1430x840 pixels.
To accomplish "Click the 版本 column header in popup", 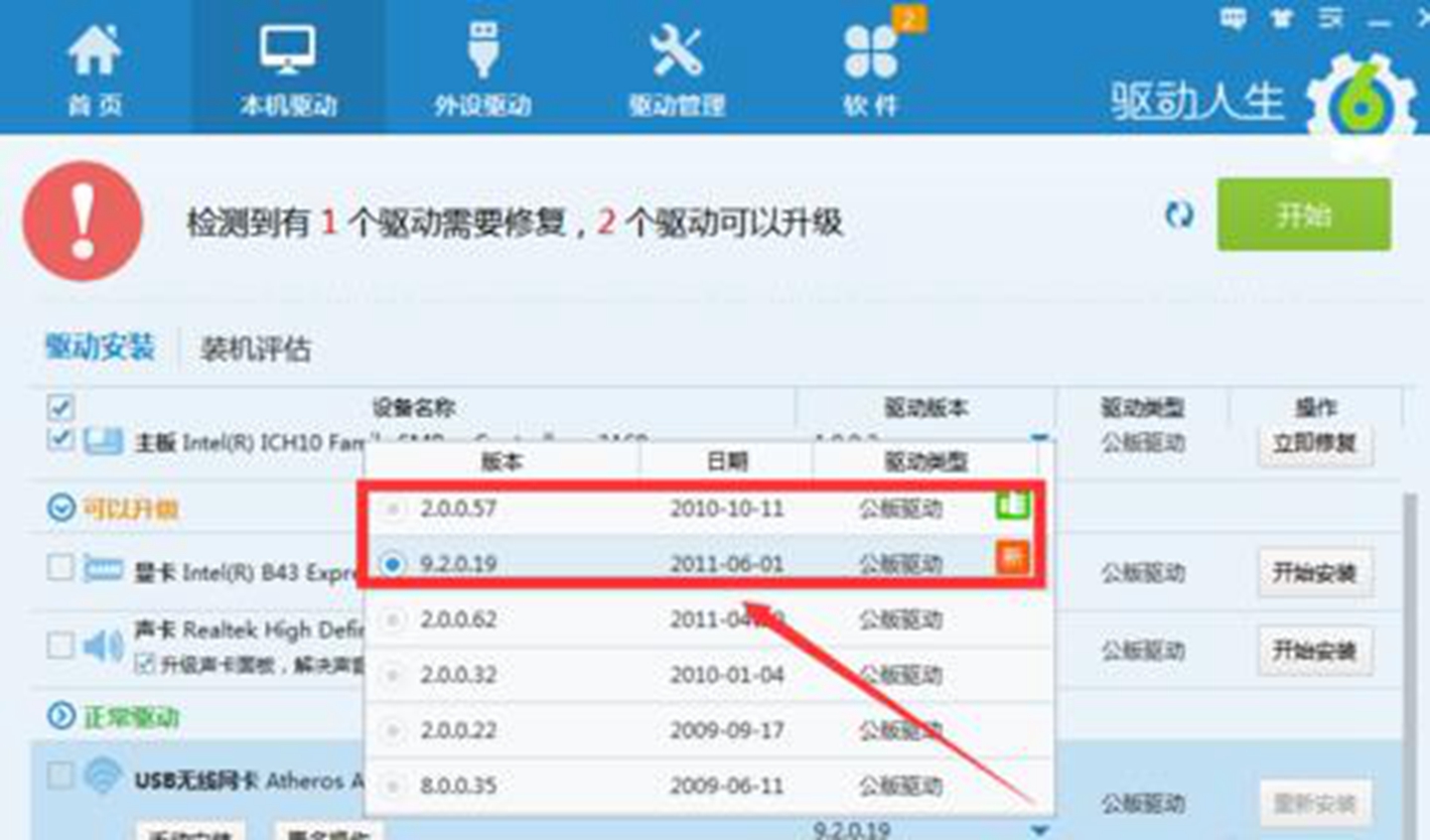I will 502,461.
